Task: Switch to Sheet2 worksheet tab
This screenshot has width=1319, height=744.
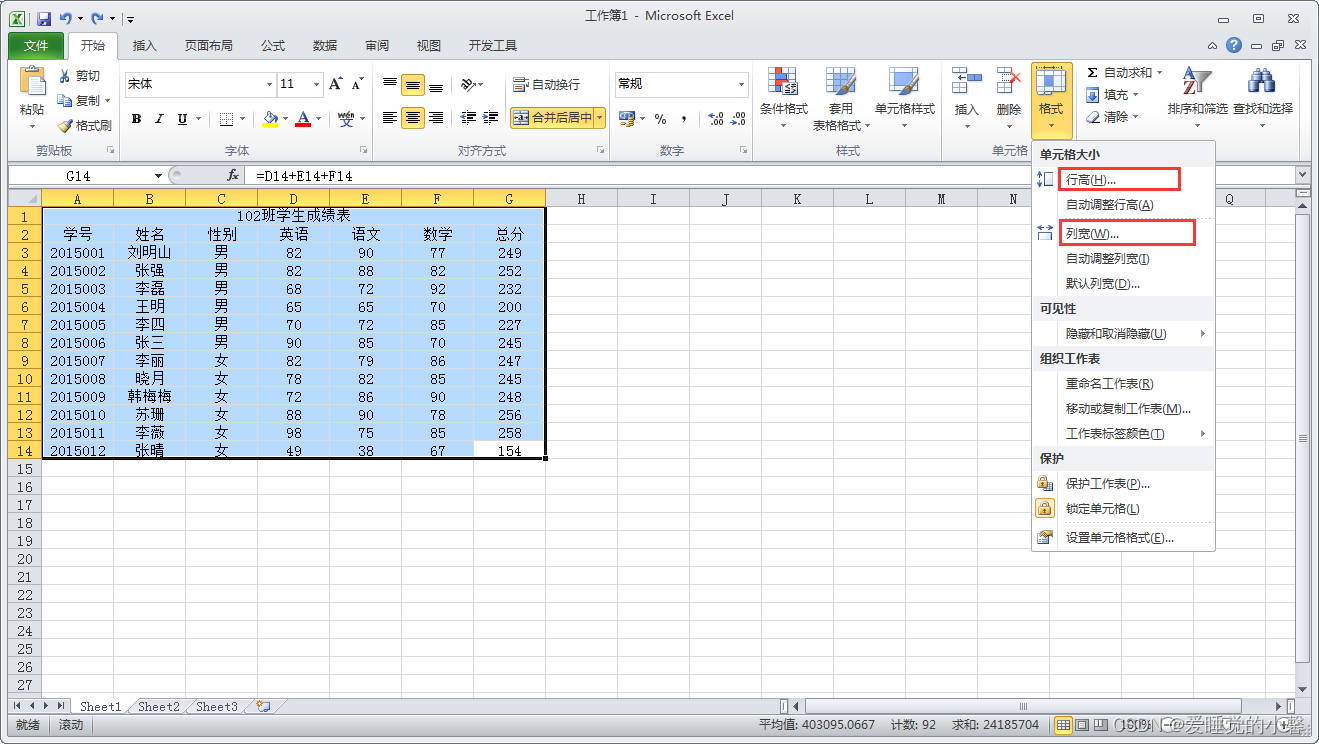Action: (x=159, y=706)
